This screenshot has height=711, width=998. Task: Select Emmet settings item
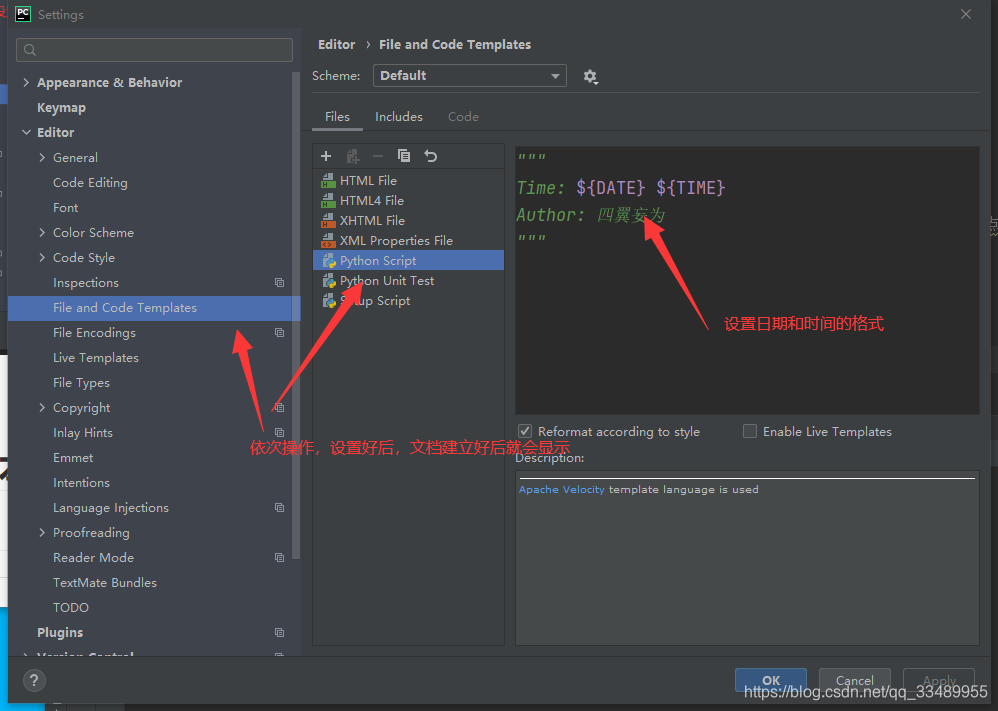click(x=73, y=458)
